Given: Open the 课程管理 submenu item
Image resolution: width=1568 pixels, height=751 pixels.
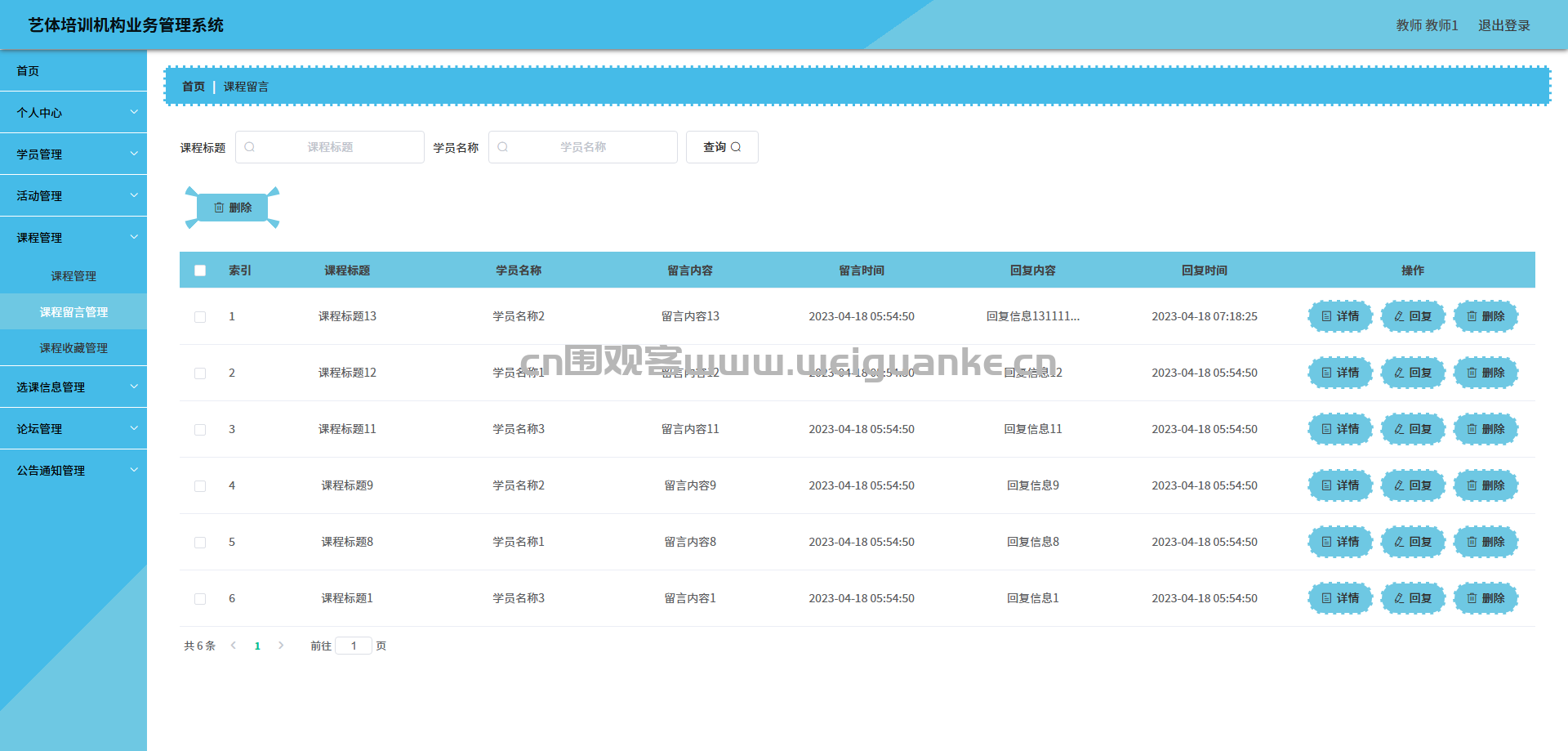Looking at the screenshot, I should (73, 276).
